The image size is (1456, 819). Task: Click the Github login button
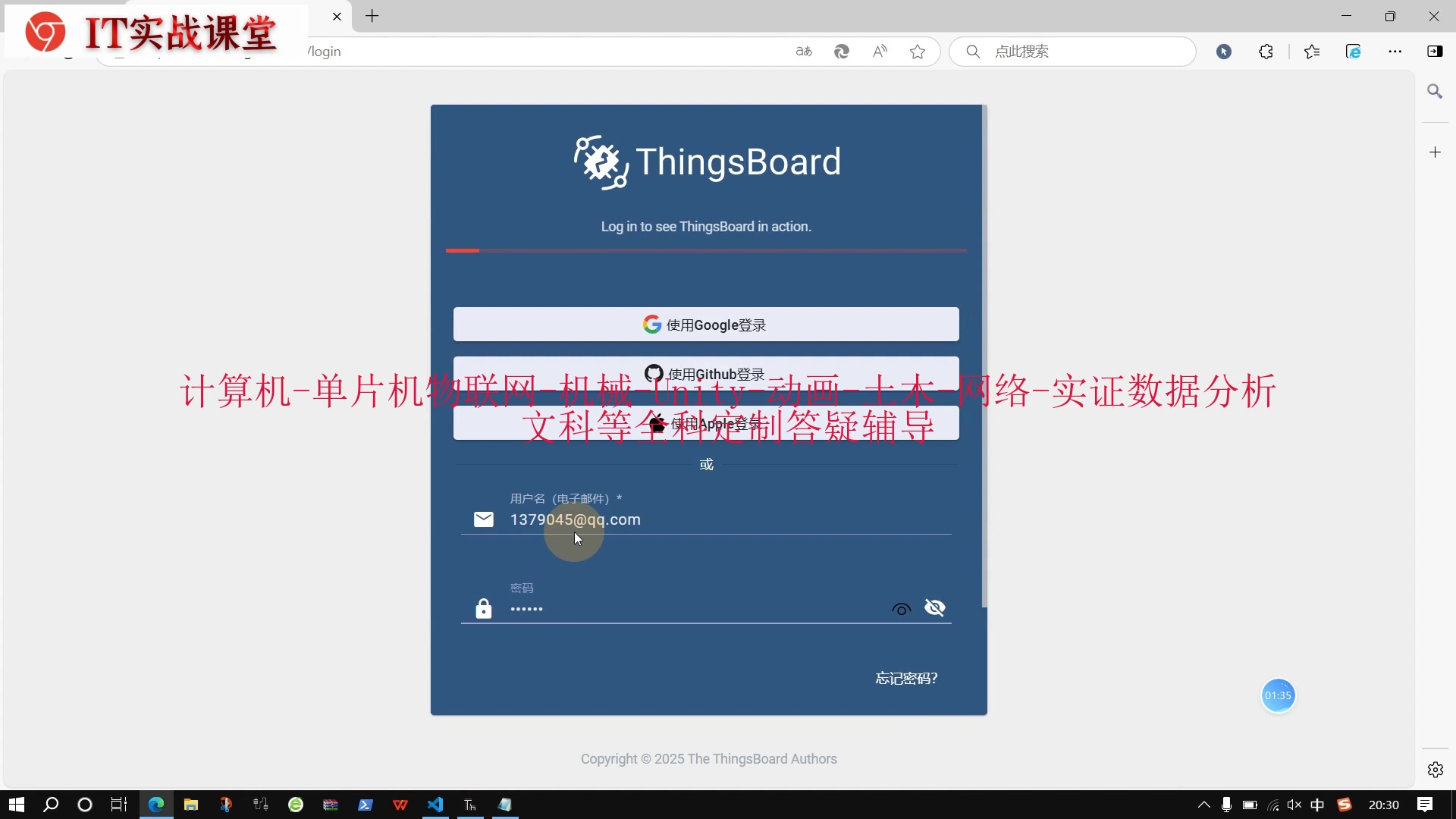705,373
